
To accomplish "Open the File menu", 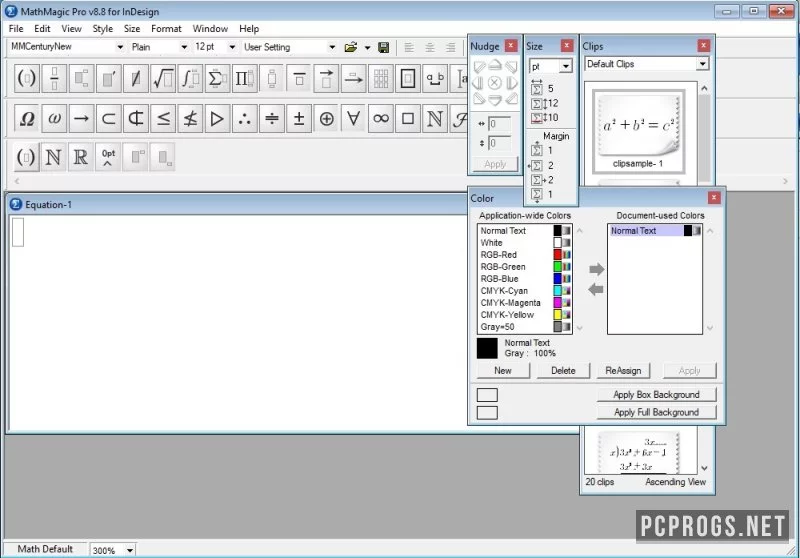I will (x=16, y=29).
